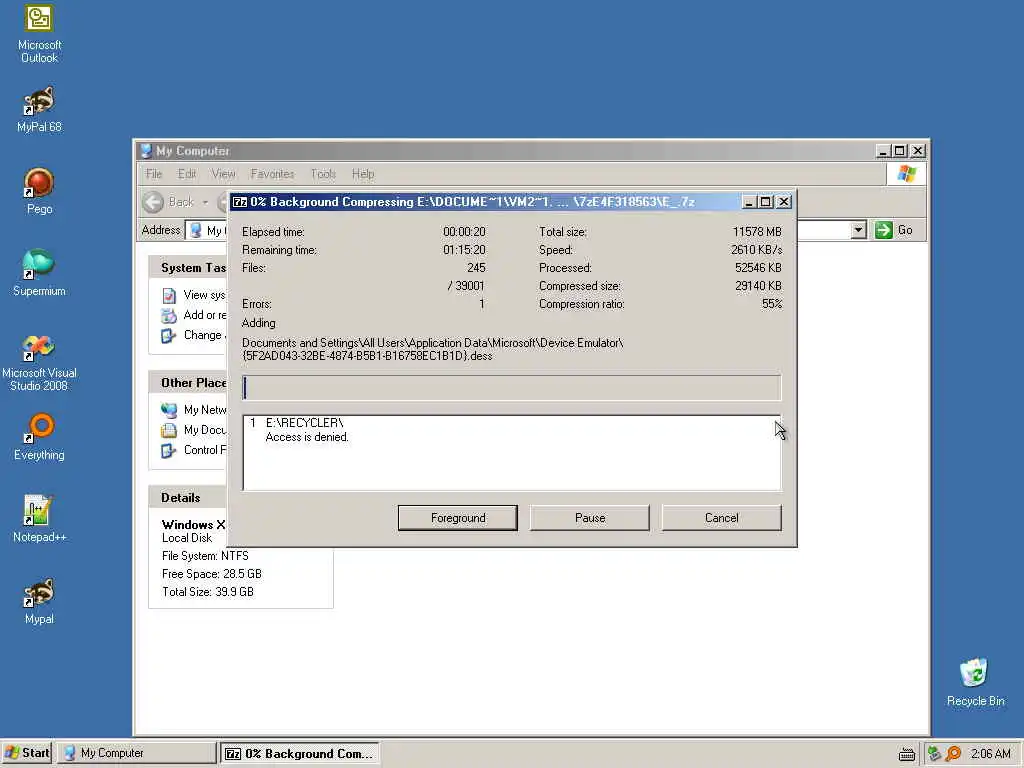Click the file path ending in .dess

[x=432, y=349]
